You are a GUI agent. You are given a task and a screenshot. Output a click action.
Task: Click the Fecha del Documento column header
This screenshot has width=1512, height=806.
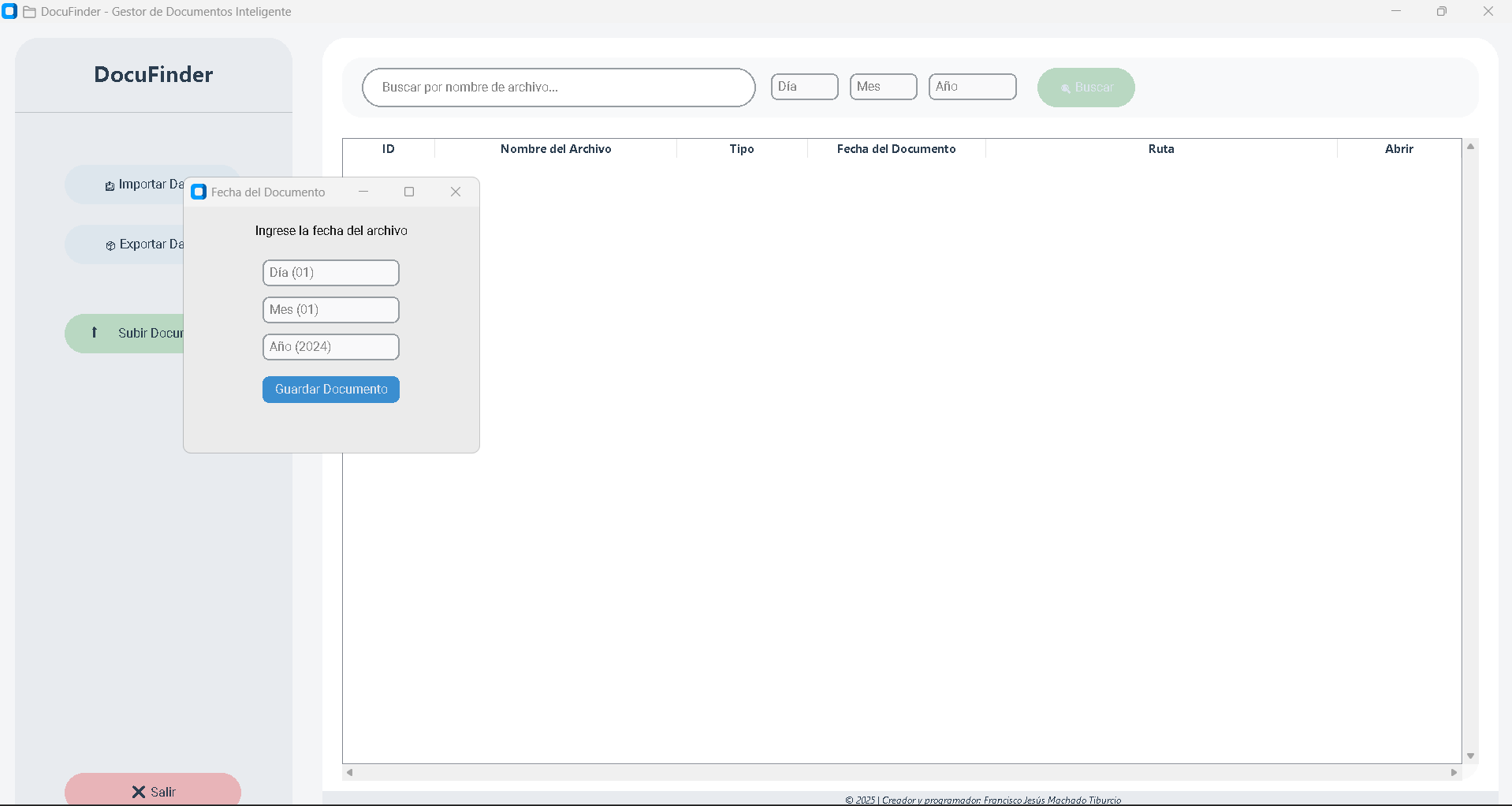point(896,149)
